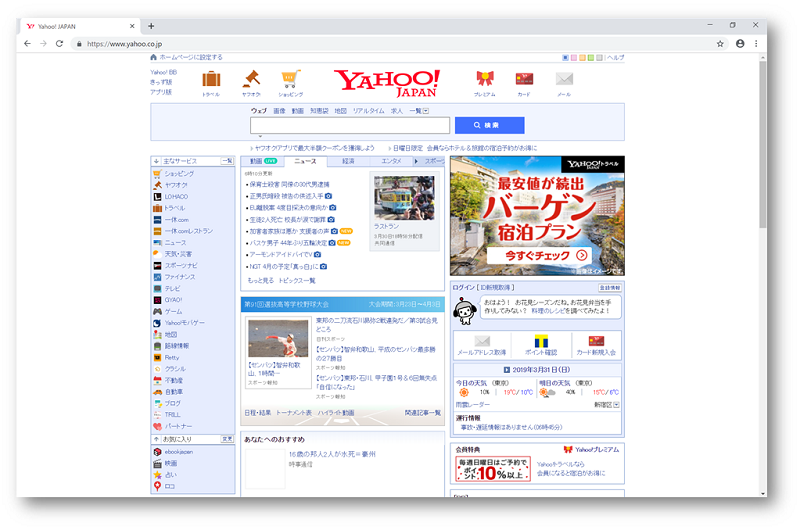The image size is (800, 530).
Task: Click the 不動産 house icon in sidebar
Action: pyautogui.click(x=158, y=381)
